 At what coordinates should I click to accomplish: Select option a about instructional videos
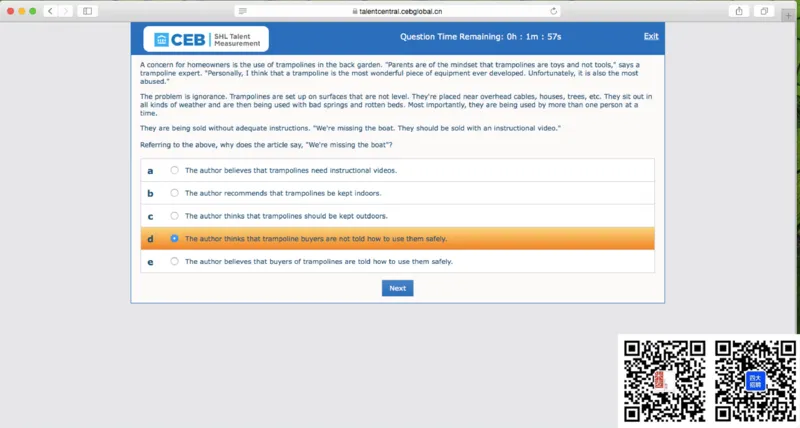[175, 170]
